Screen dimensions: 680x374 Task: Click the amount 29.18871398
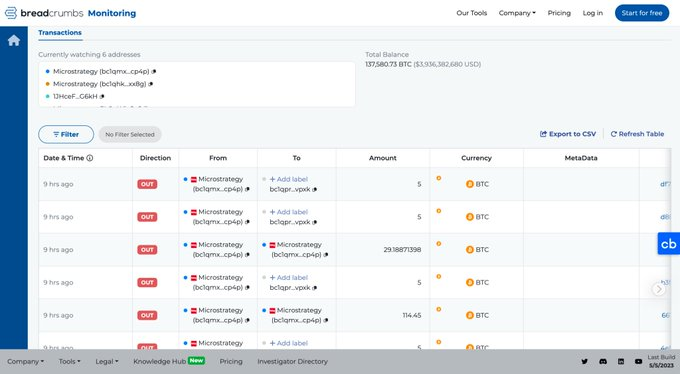coord(402,250)
